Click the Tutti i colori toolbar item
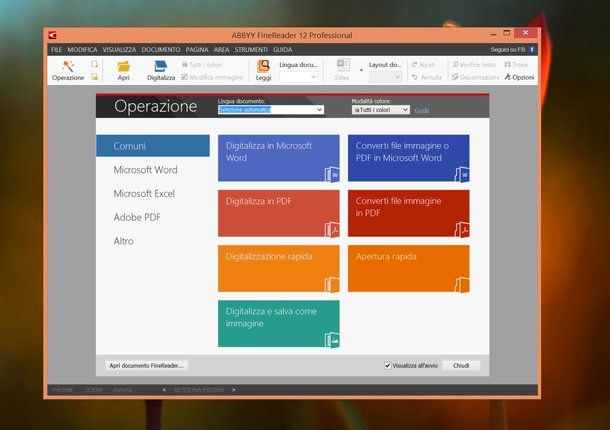The height and width of the screenshot is (430, 610). 202,65
